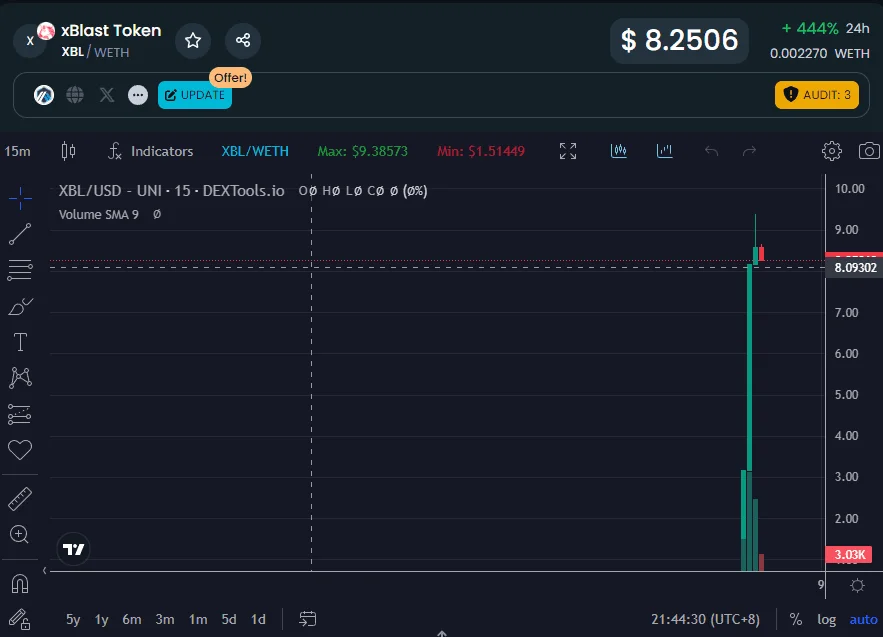
Task: Select the crosshair cursor tool
Action: point(20,198)
